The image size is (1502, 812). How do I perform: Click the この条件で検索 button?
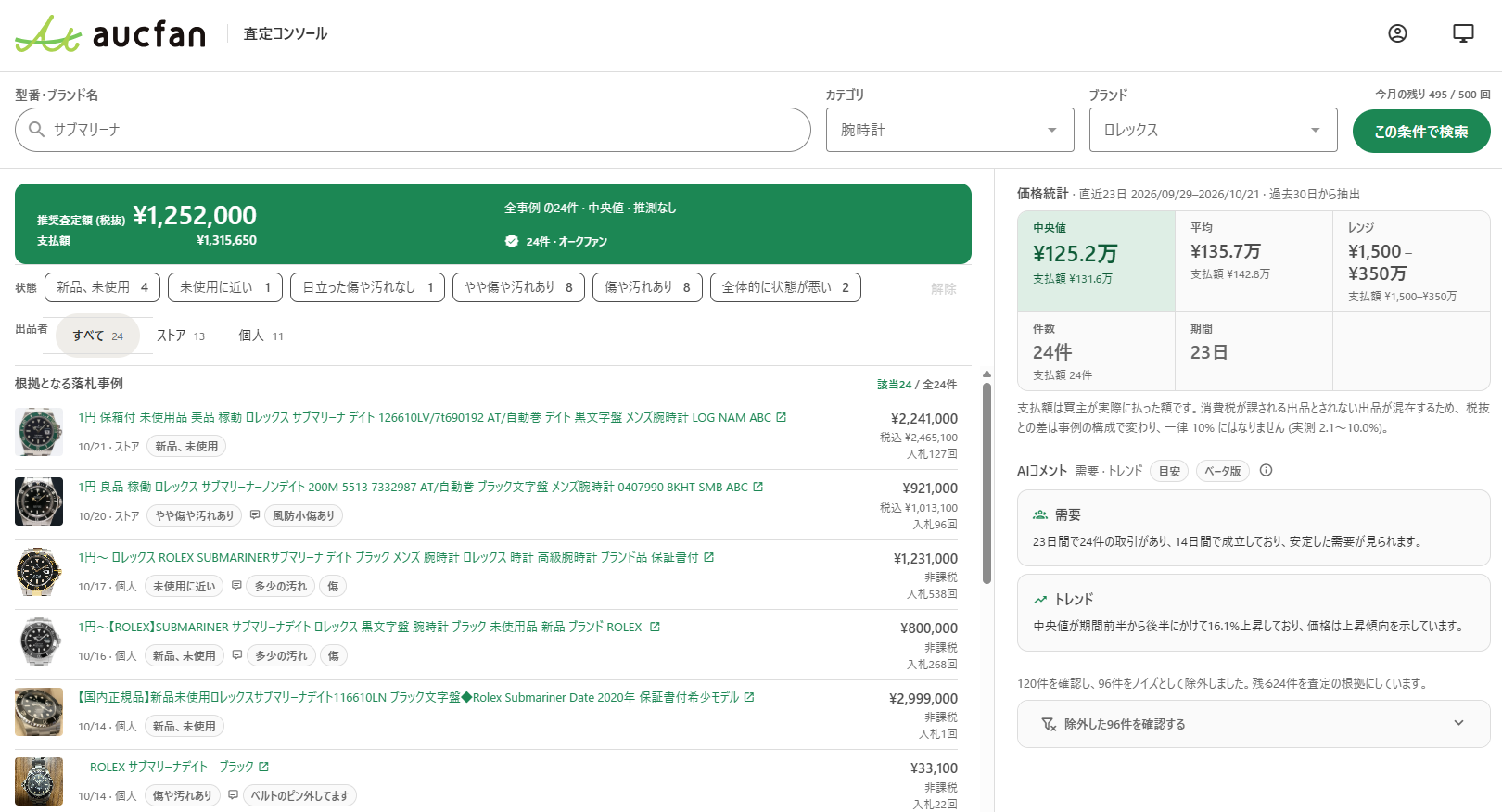tap(1421, 132)
